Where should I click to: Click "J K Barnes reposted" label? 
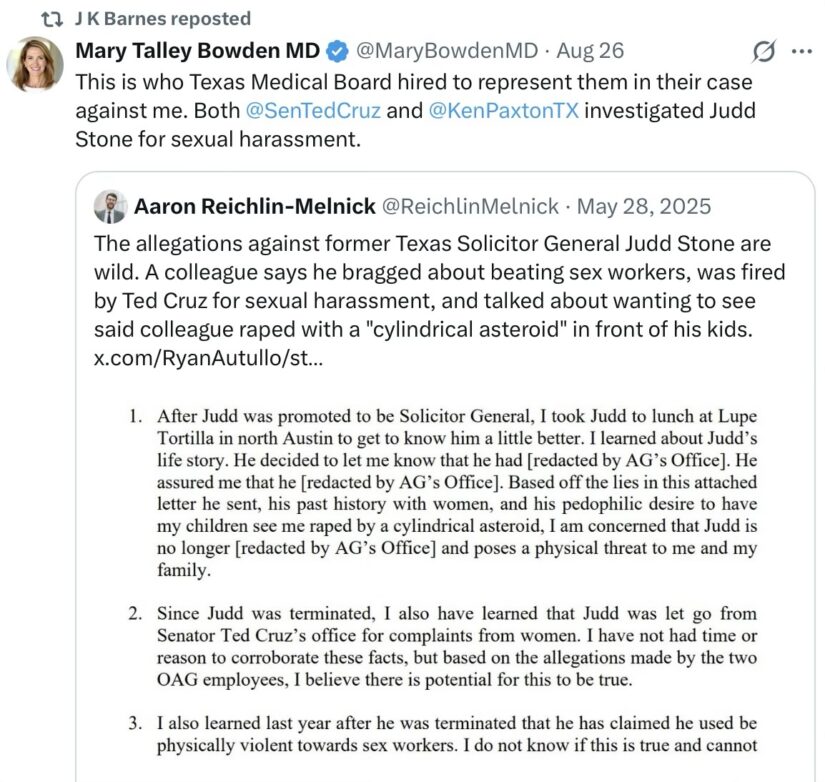(x=163, y=19)
